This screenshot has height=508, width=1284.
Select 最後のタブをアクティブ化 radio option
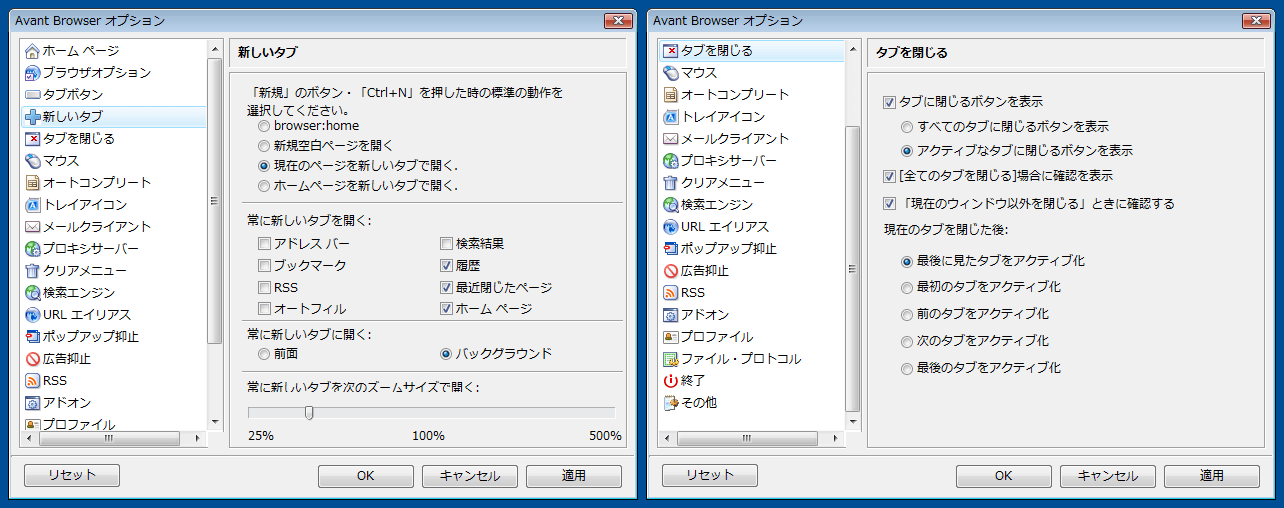pos(907,368)
